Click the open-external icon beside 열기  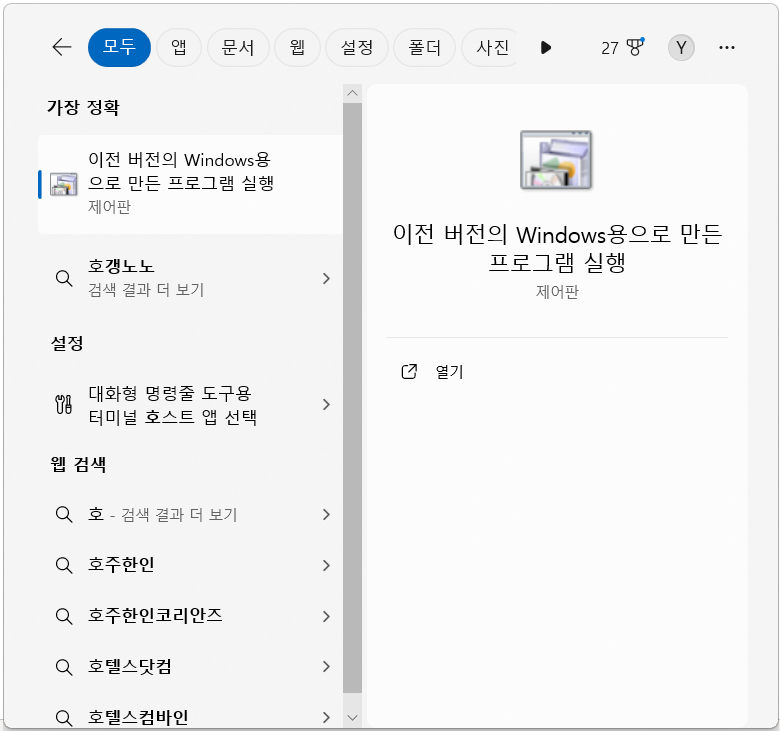(x=409, y=371)
